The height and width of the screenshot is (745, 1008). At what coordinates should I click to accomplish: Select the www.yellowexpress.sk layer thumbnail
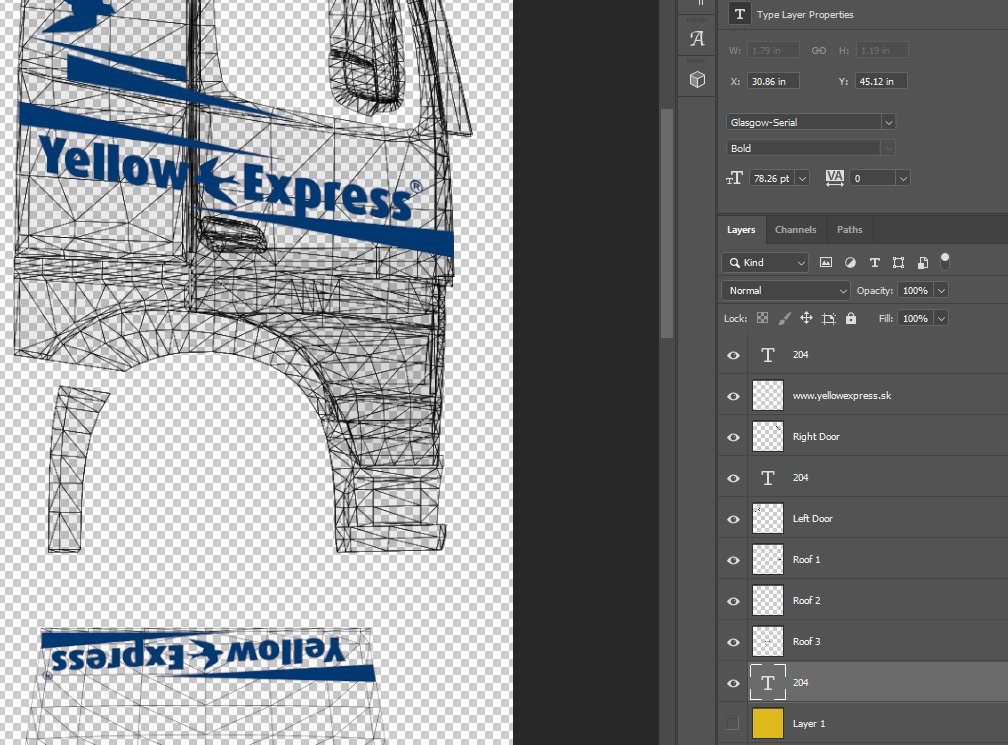point(768,395)
